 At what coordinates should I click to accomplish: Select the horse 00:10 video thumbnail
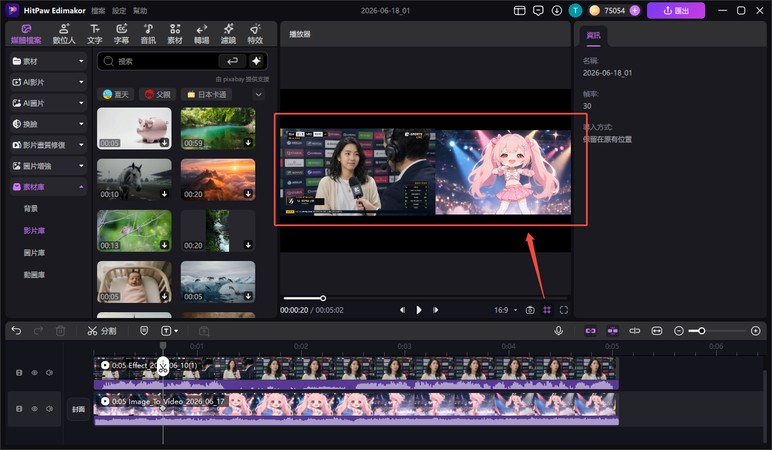134,179
